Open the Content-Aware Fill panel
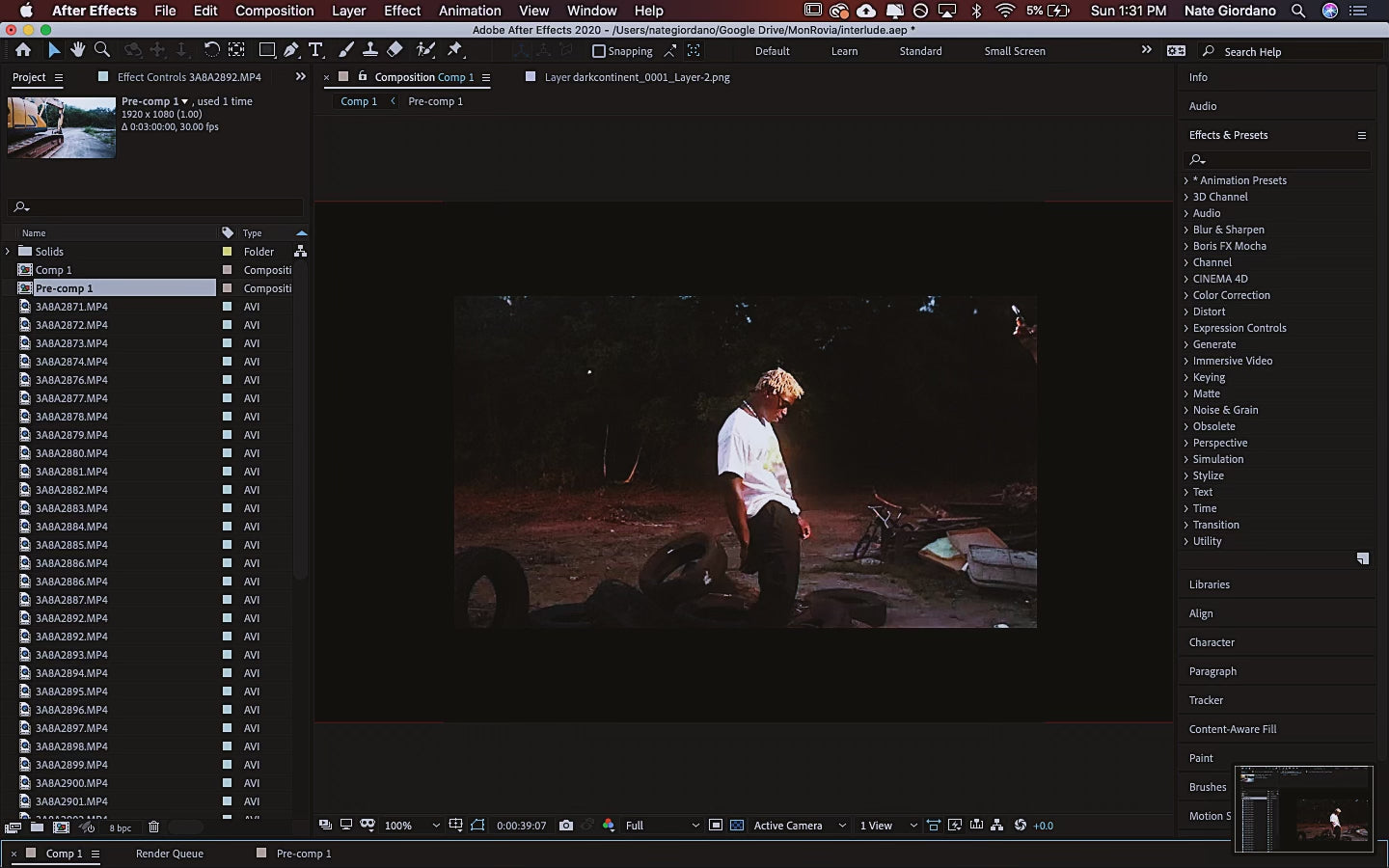 [1233, 729]
